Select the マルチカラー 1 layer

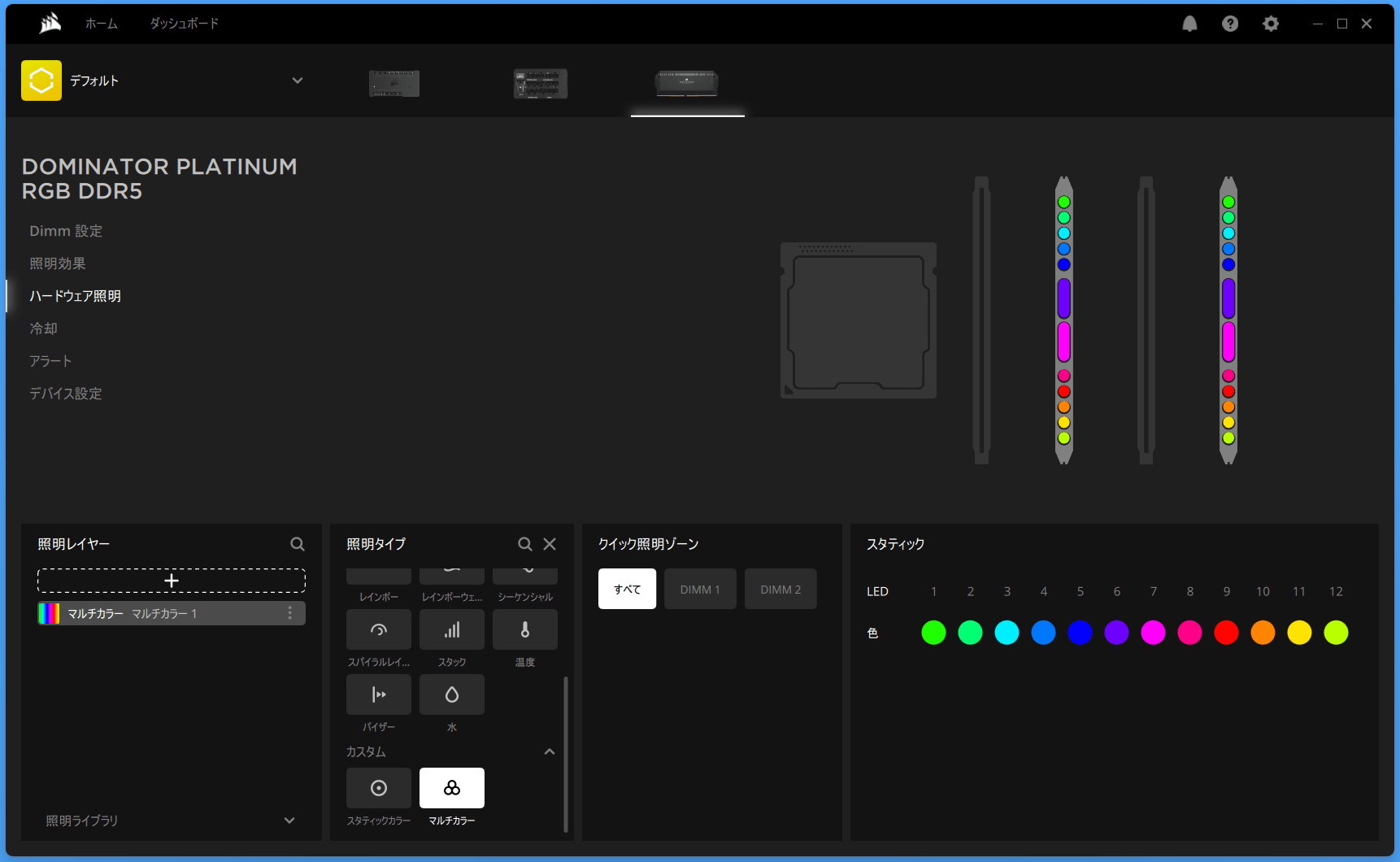[x=172, y=613]
